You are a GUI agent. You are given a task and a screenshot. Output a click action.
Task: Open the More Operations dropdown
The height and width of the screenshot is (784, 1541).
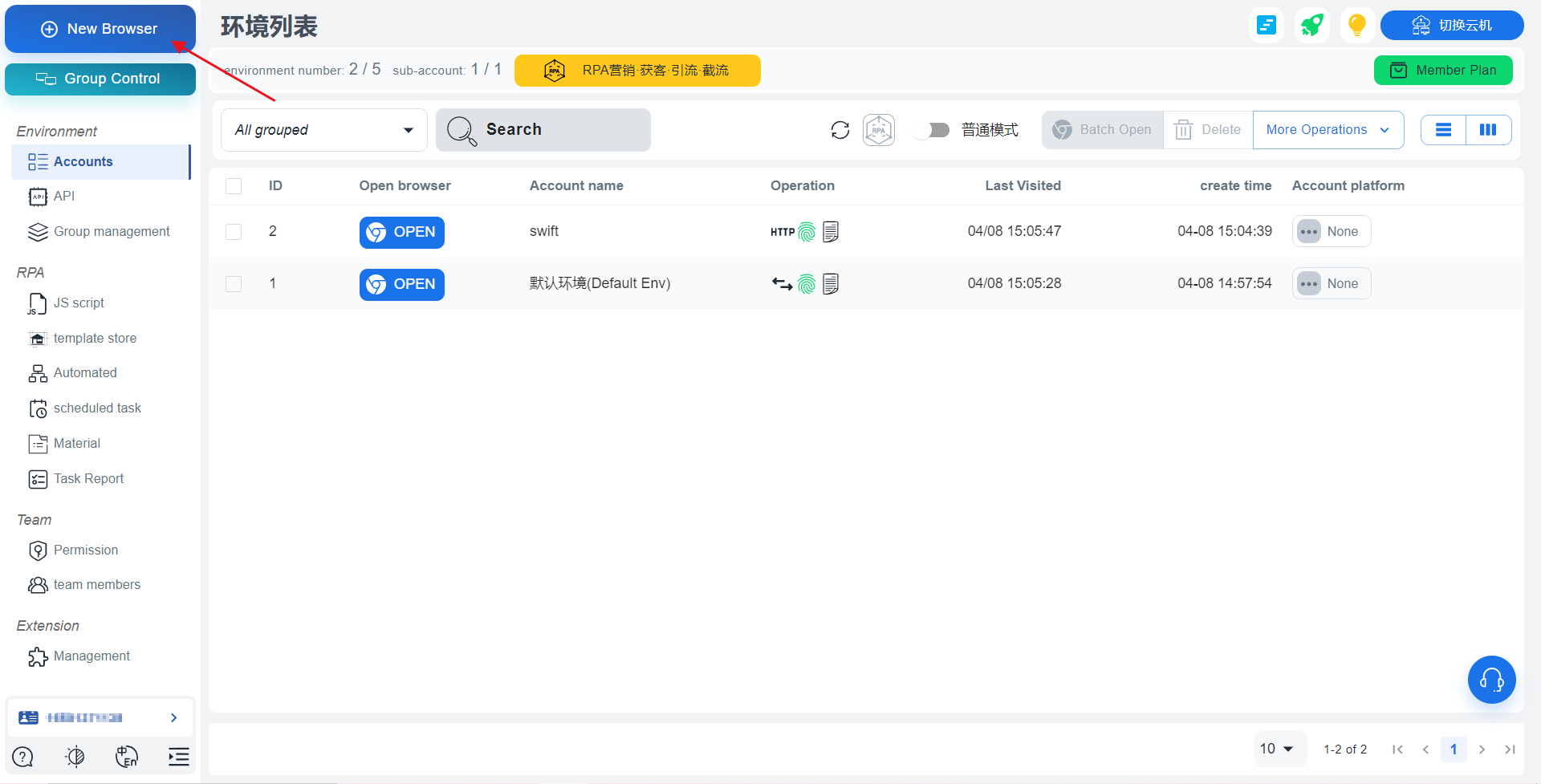click(1328, 130)
